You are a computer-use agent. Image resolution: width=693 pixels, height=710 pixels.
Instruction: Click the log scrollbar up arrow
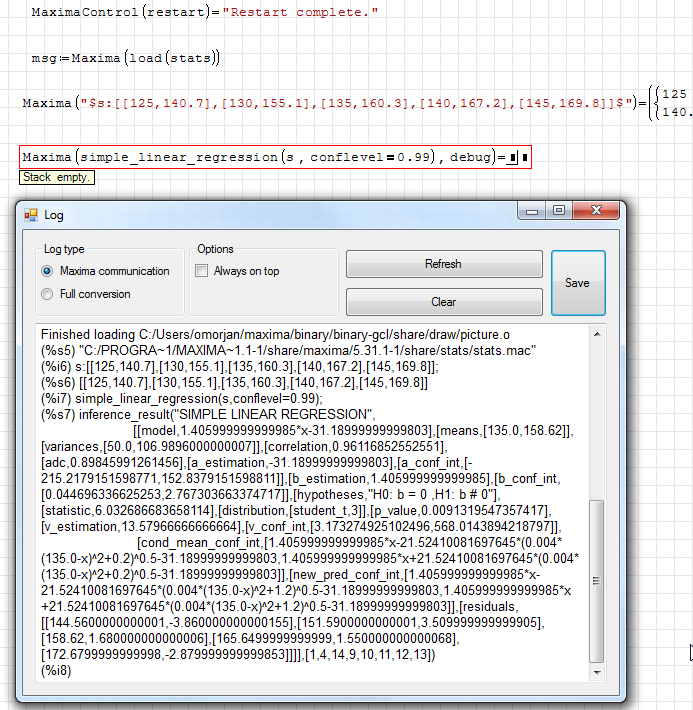[x=597, y=333]
